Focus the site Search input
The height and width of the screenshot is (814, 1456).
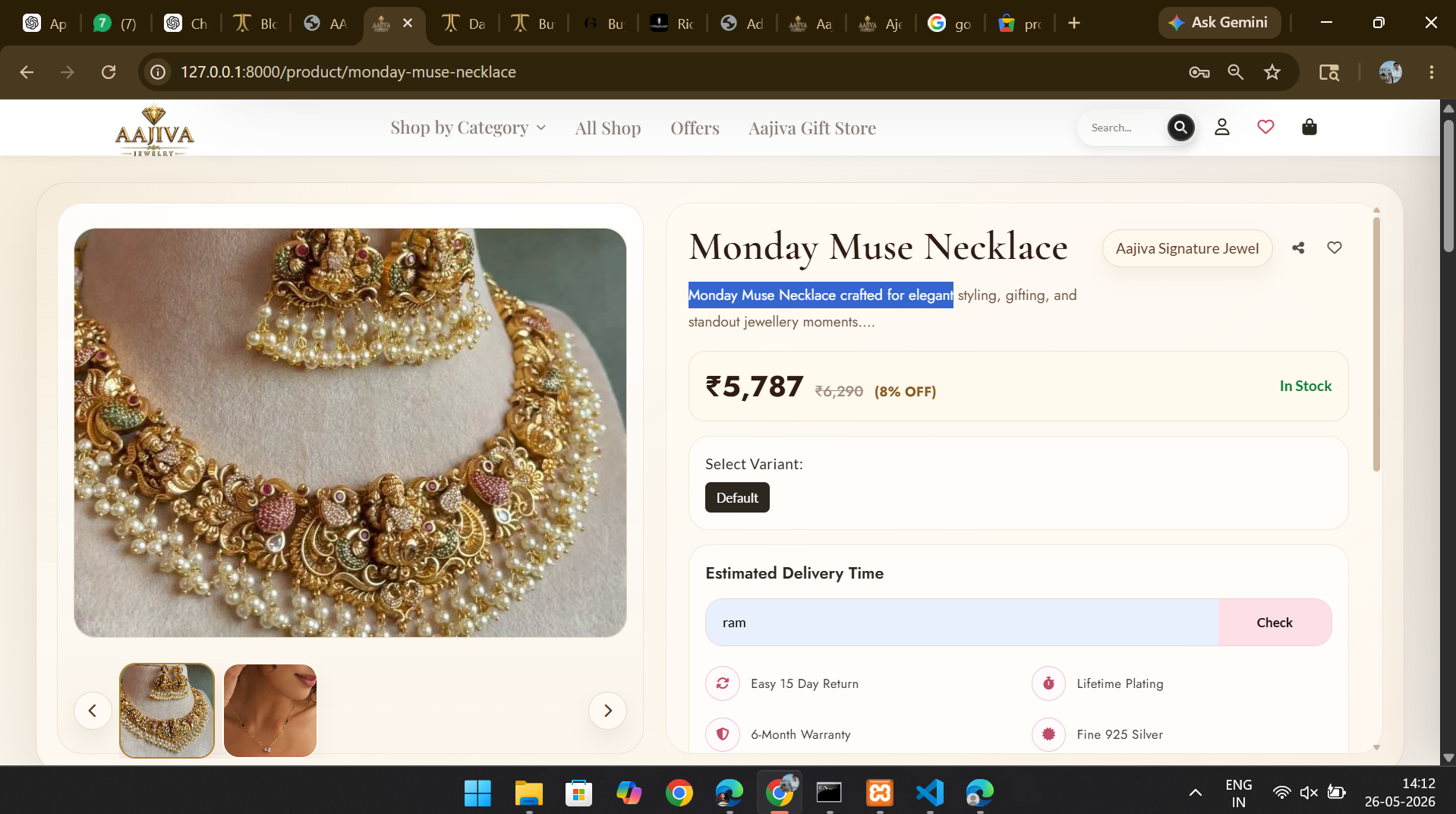pos(1124,128)
